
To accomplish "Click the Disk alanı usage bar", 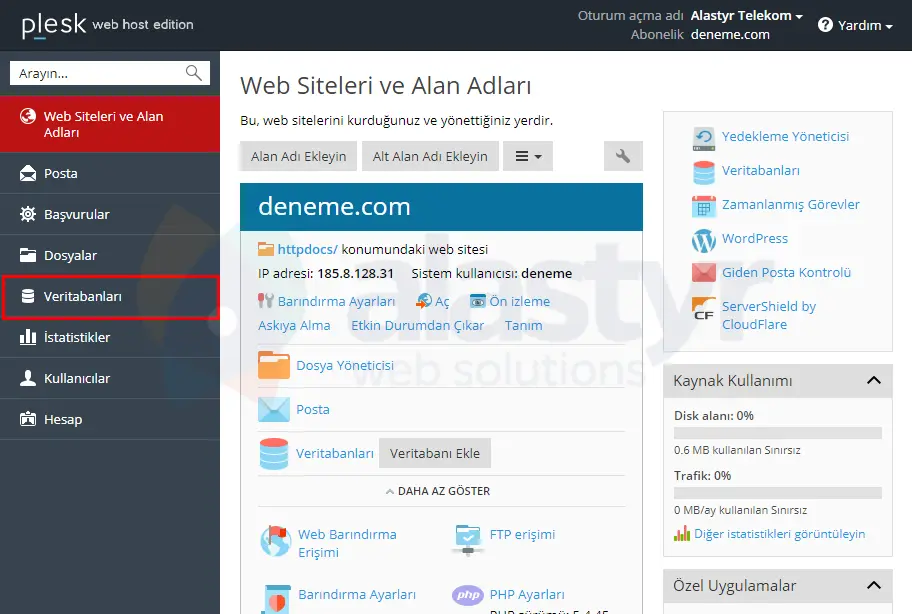I will (778, 432).
